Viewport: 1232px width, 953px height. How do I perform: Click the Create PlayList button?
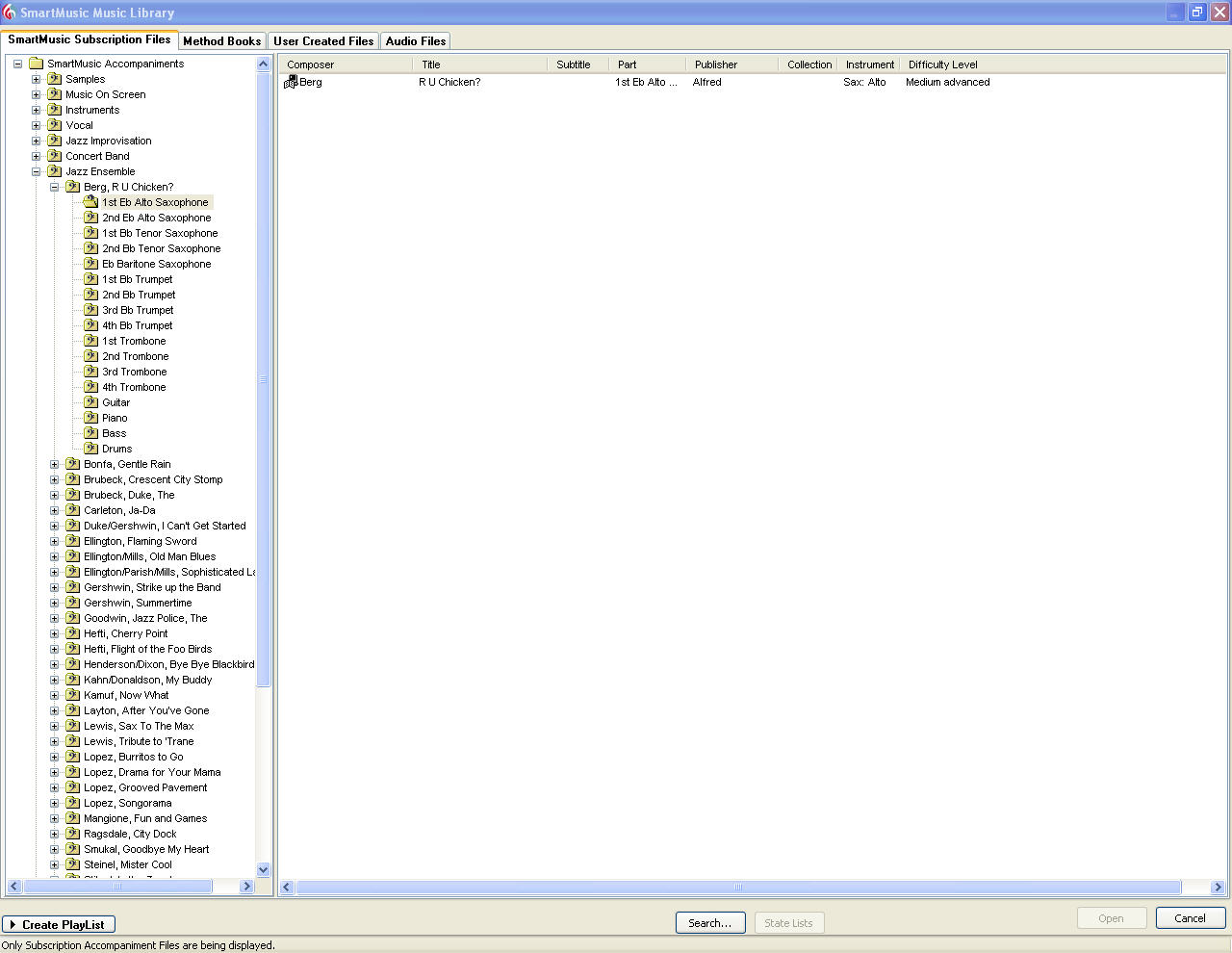(59, 924)
